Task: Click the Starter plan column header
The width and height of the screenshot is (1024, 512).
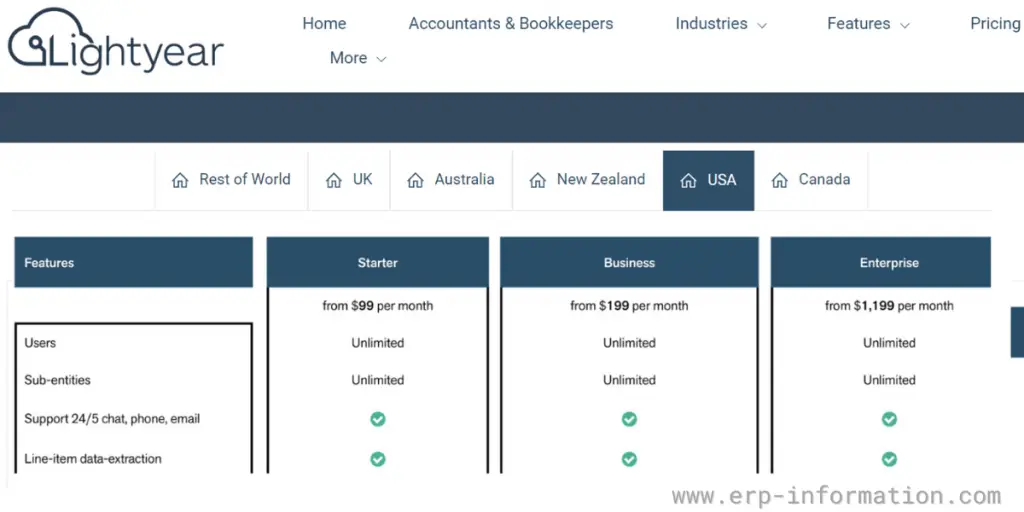Action: pyautogui.click(x=377, y=263)
